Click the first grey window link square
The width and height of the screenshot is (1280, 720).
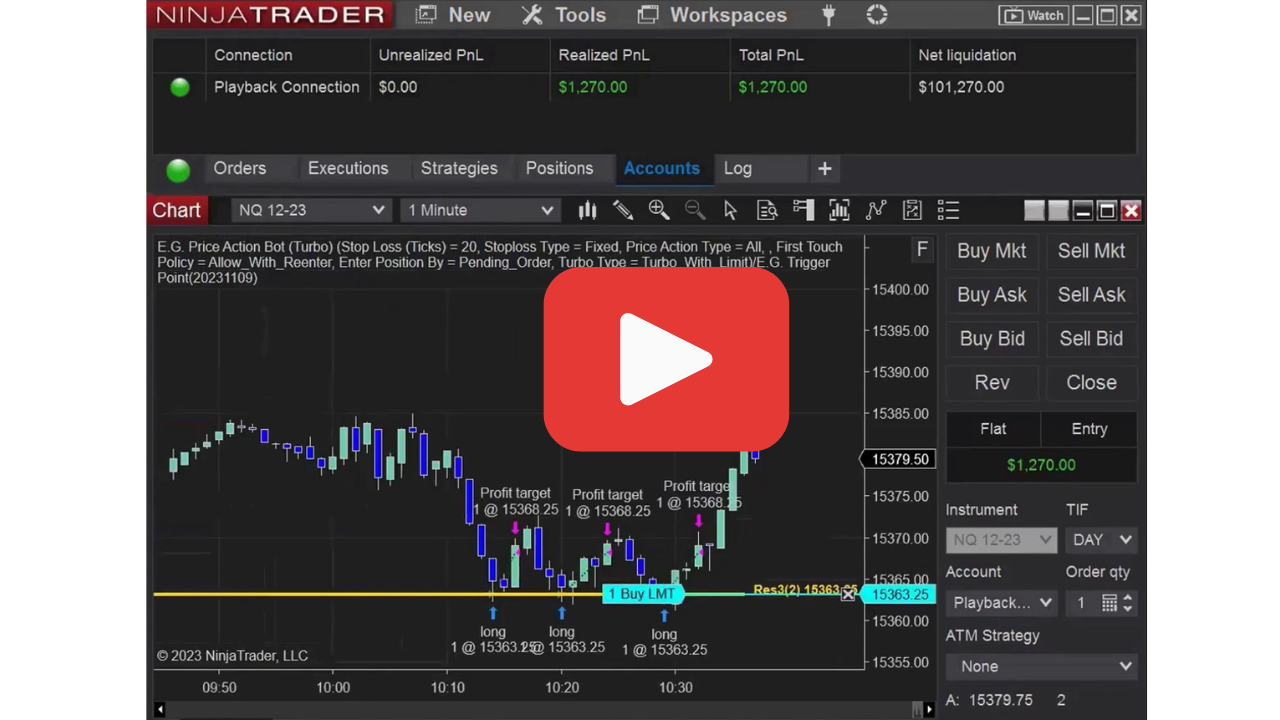1034,210
